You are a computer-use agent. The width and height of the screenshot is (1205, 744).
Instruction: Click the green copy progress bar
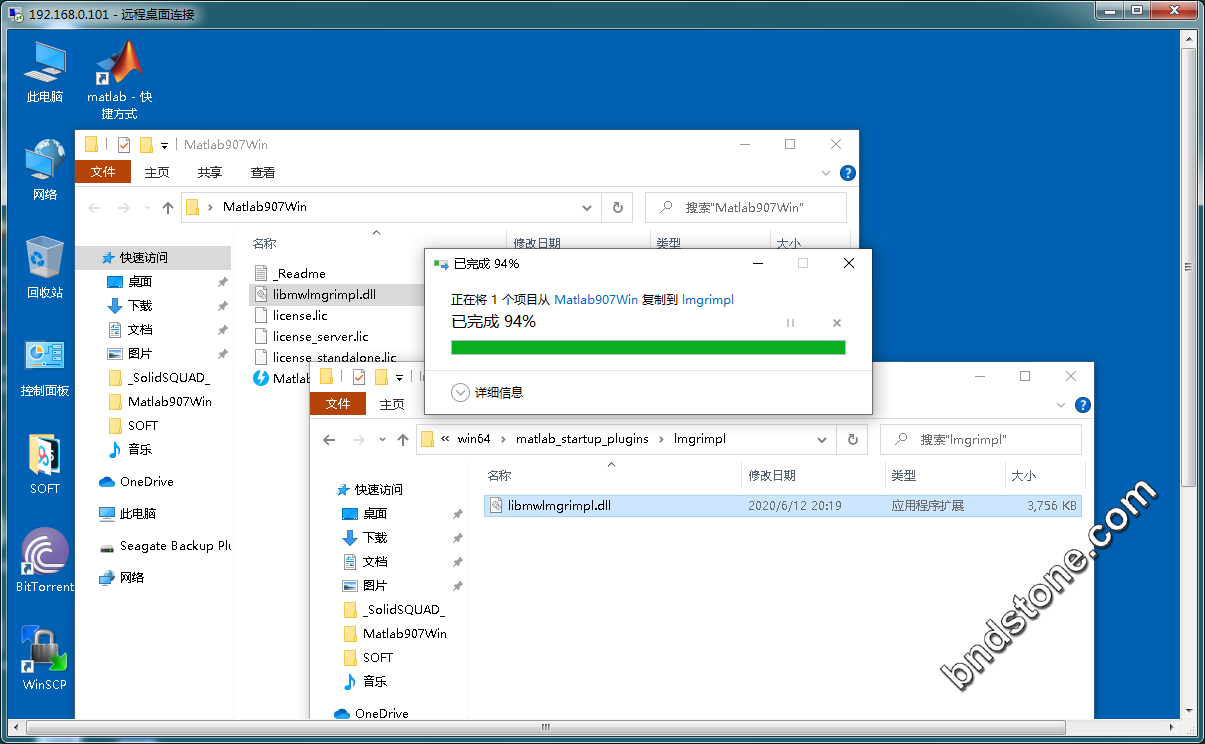(648, 347)
